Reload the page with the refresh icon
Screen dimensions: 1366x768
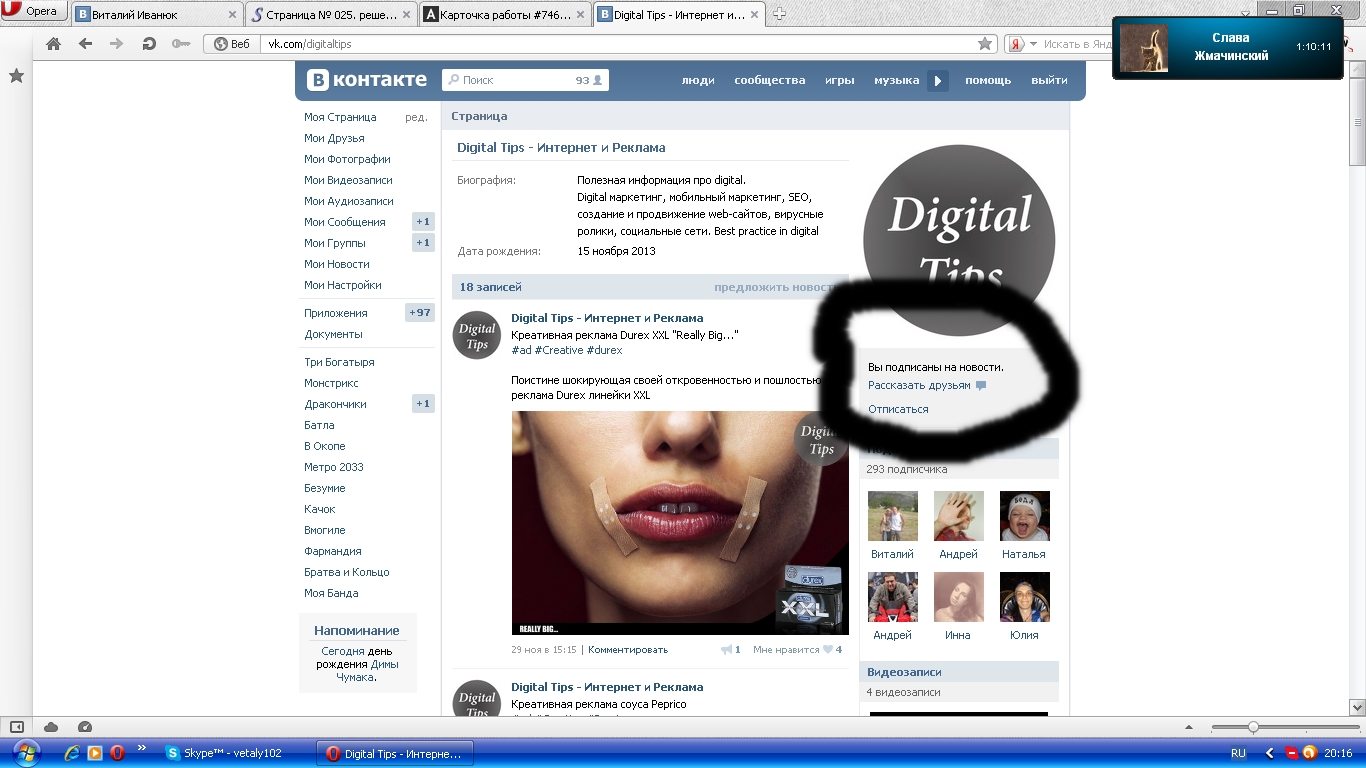(x=149, y=44)
